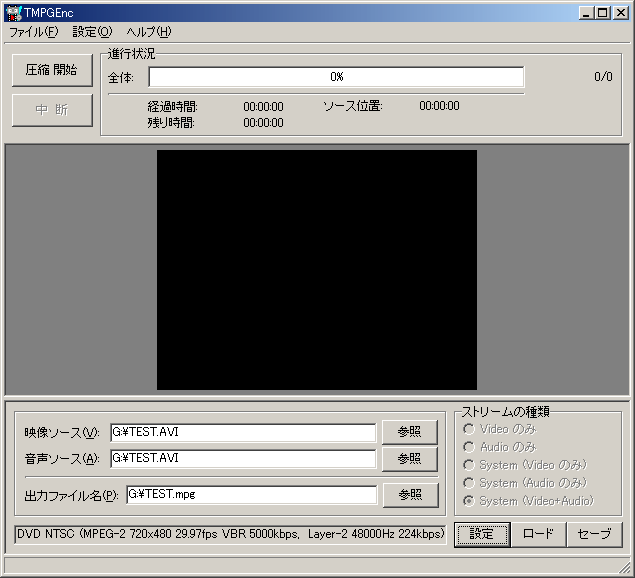The height and width of the screenshot is (578, 635).
Task: Browse output file with 参照 button
Action: [411, 495]
